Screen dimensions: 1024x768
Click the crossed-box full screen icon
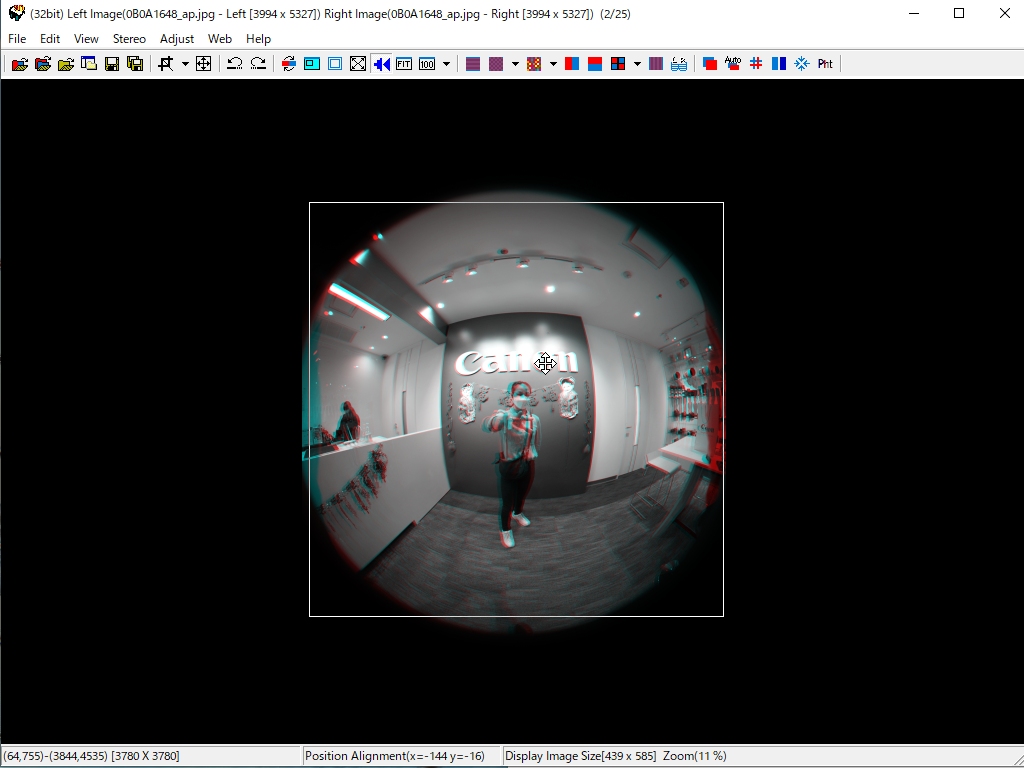[x=358, y=63]
